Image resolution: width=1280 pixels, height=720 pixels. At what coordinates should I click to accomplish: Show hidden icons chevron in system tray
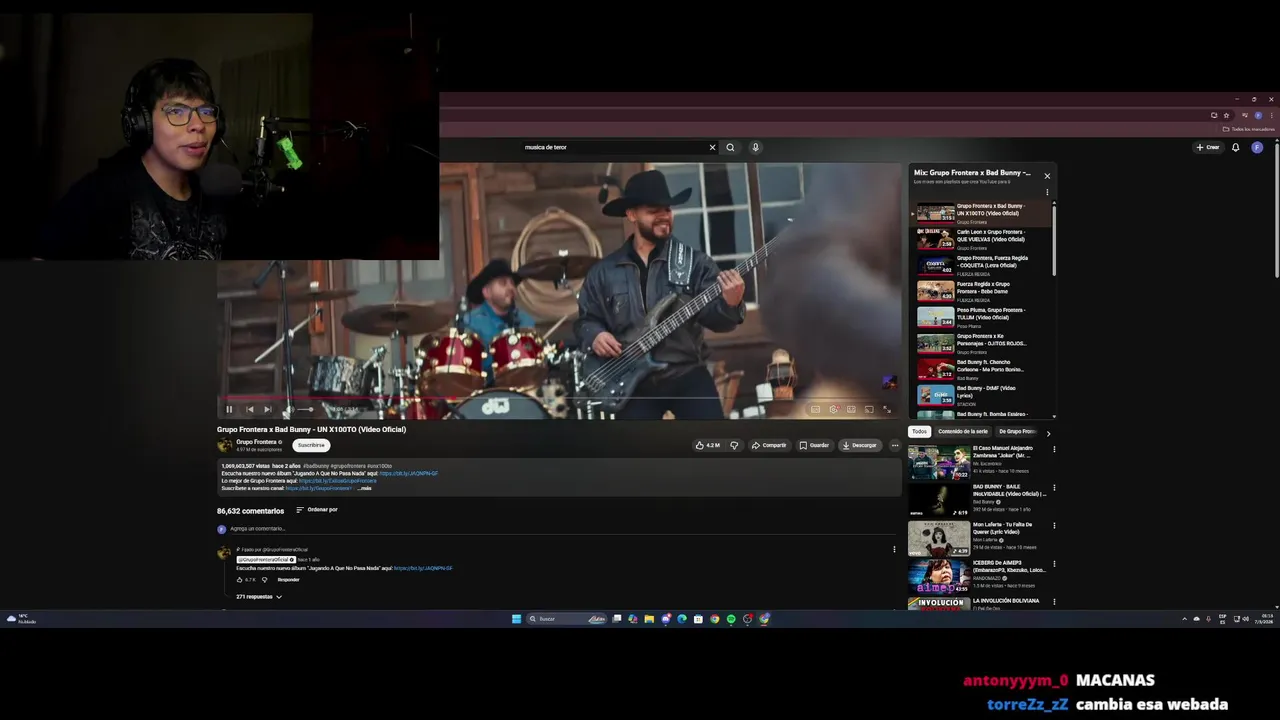point(1185,619)
